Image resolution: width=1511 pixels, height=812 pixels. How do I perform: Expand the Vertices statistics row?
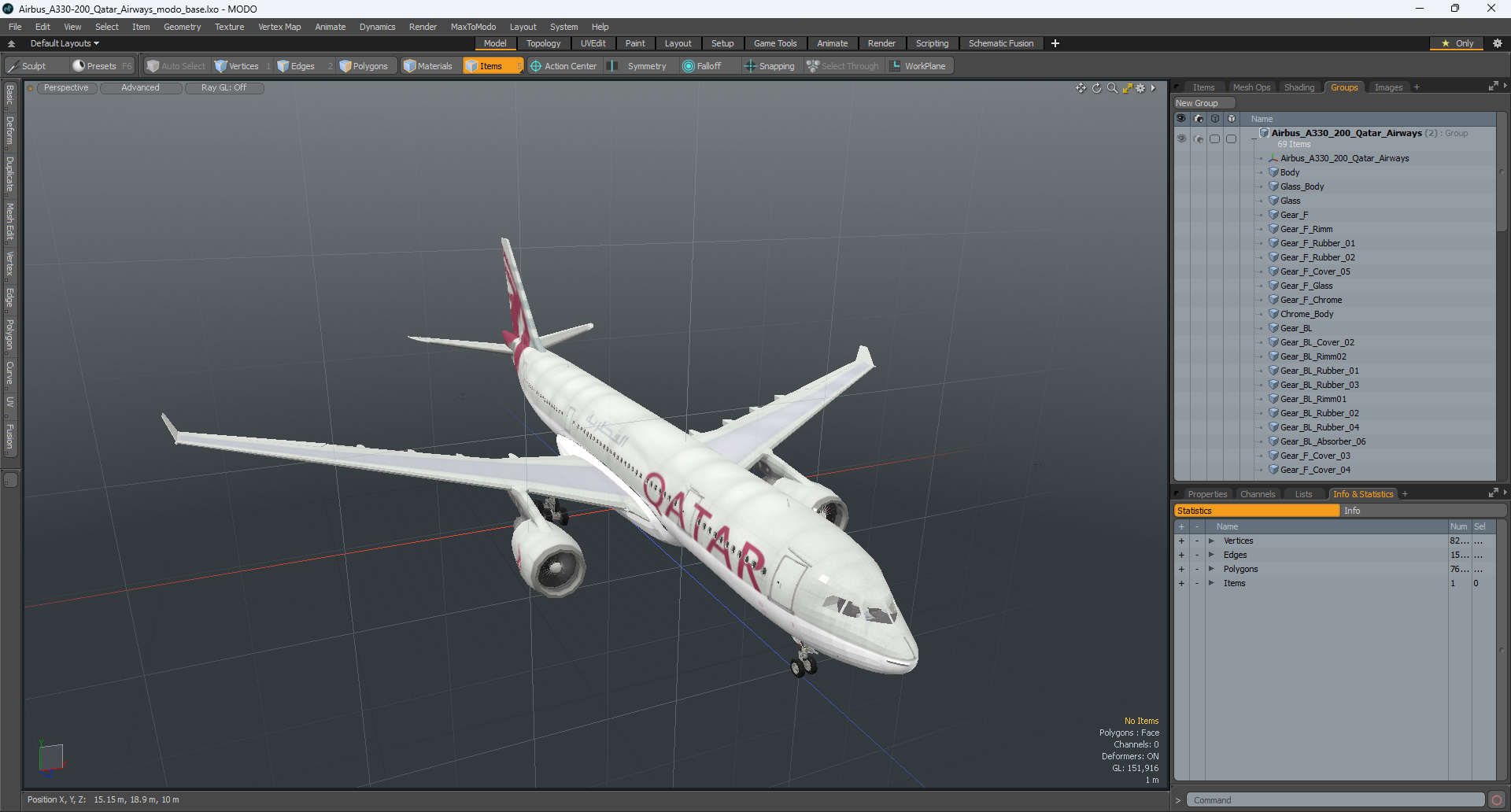pos(1211,541)
